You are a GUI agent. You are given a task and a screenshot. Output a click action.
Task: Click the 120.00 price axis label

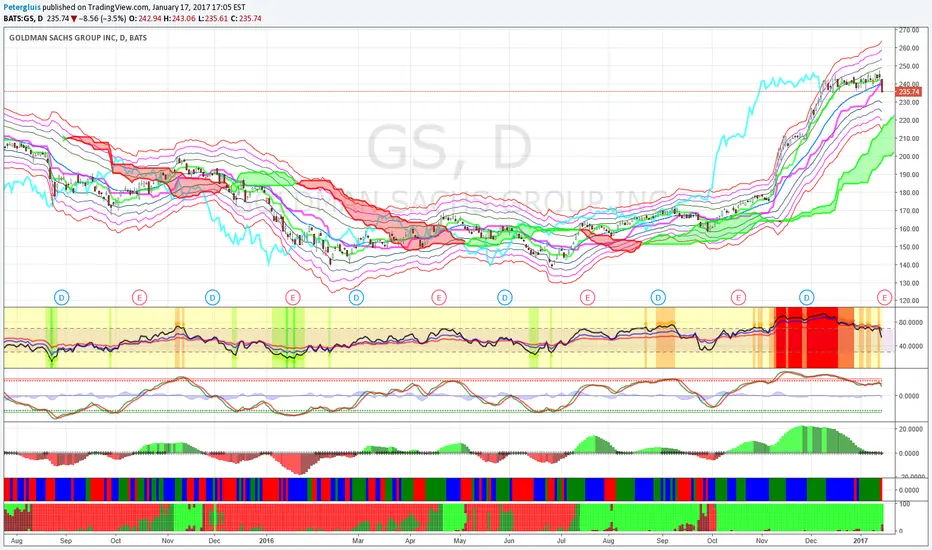pyautogui.click(x=909, y=301)
